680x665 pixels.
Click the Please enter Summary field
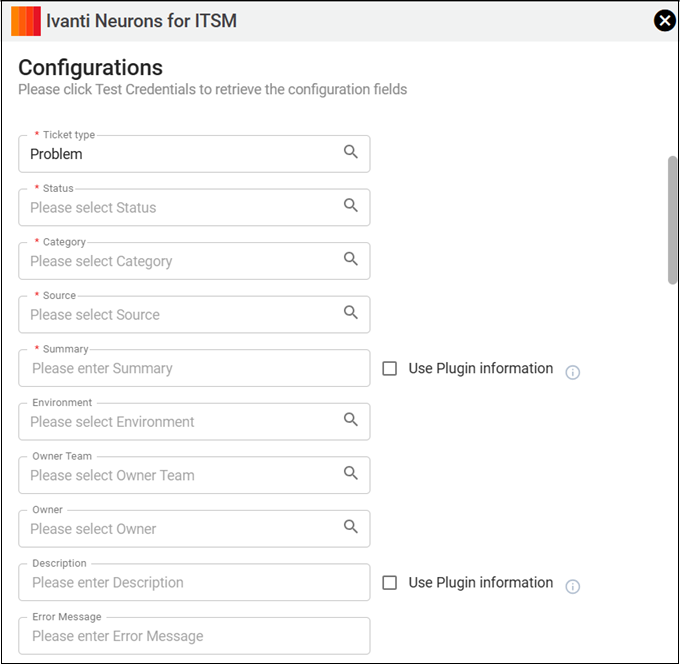click(x=194, y=368)
